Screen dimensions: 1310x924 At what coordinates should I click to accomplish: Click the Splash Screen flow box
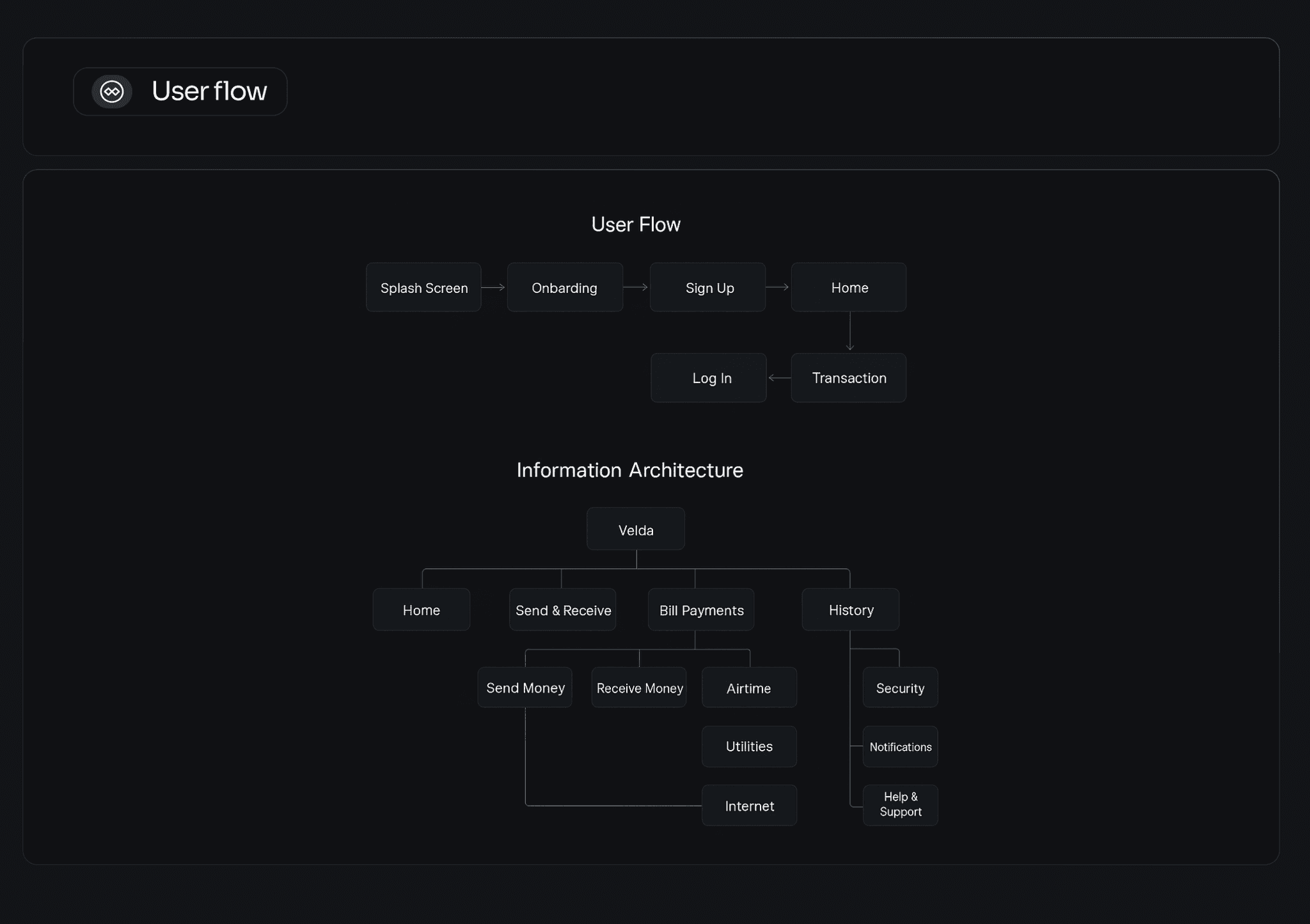(423, 288)
